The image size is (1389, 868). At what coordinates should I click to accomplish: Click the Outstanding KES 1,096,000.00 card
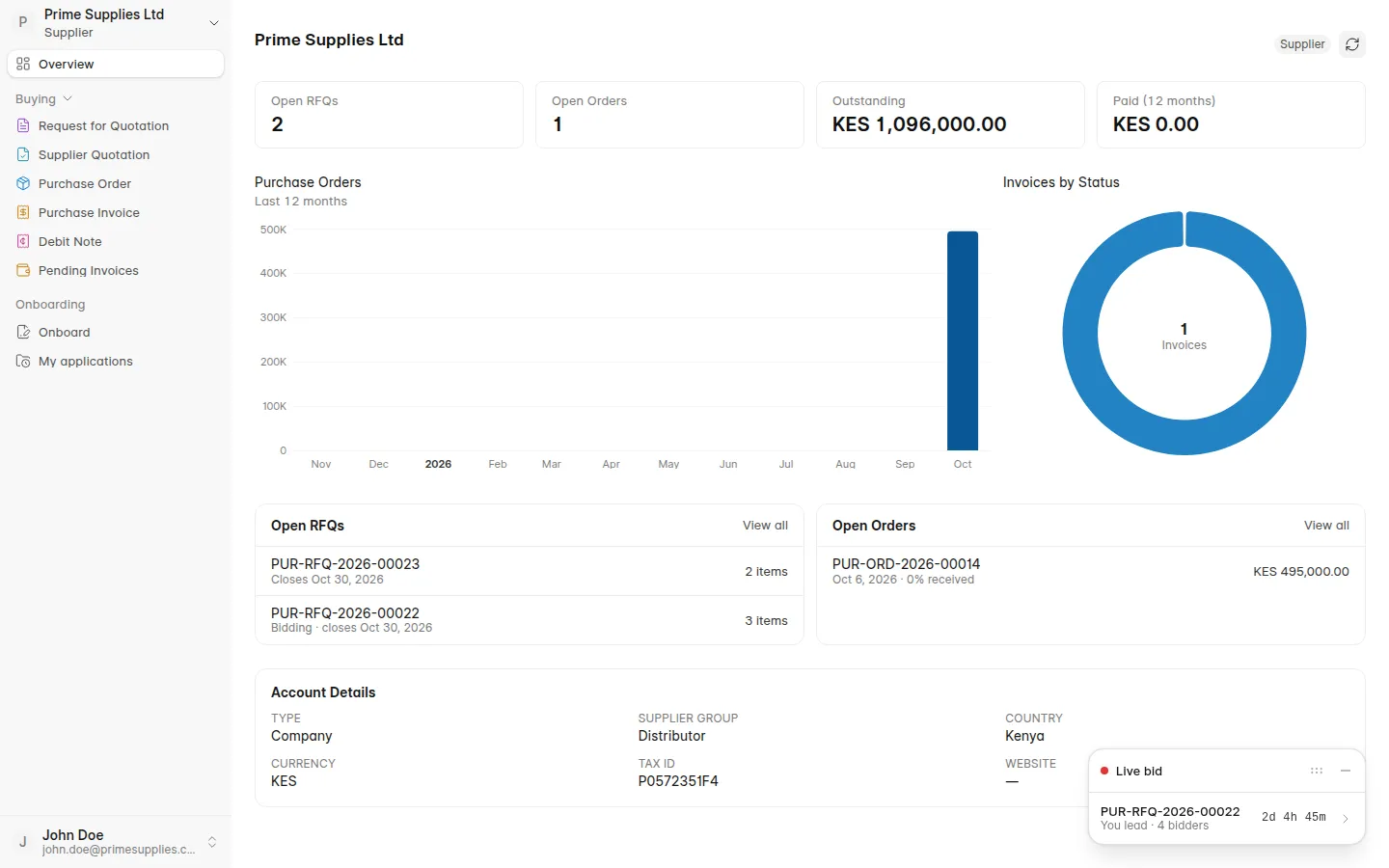950,115
